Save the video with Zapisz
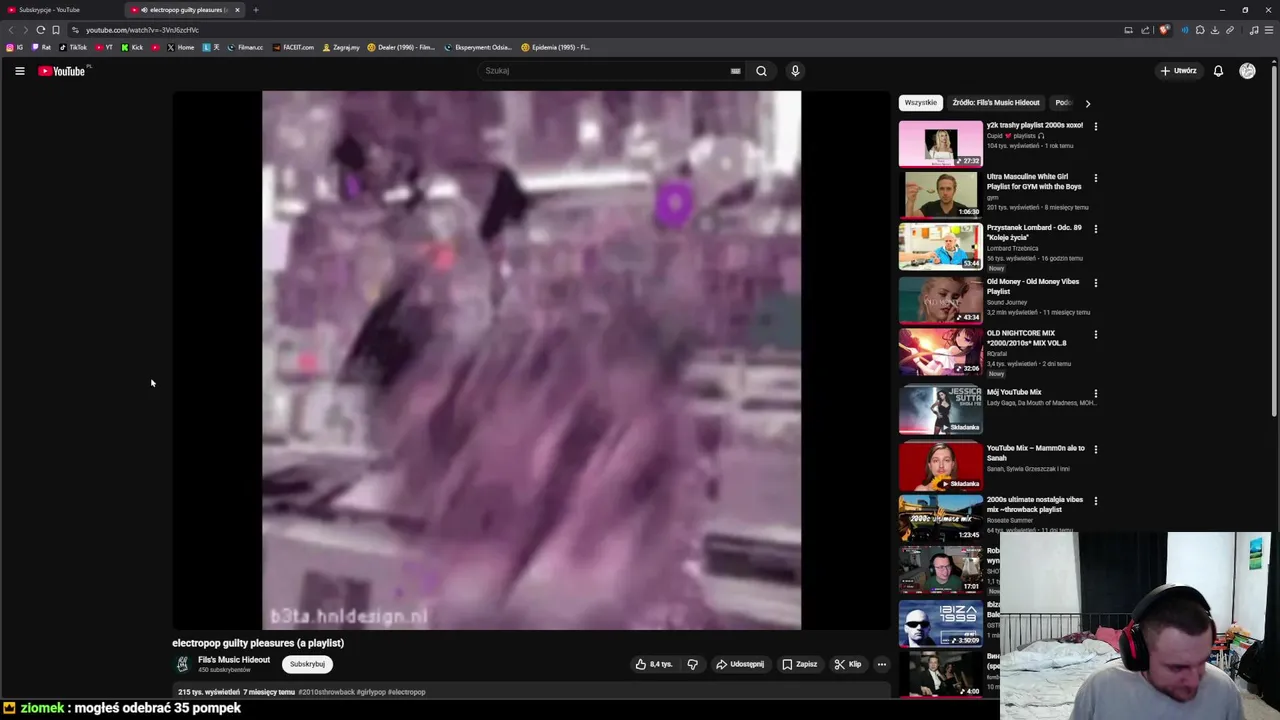 799,664
